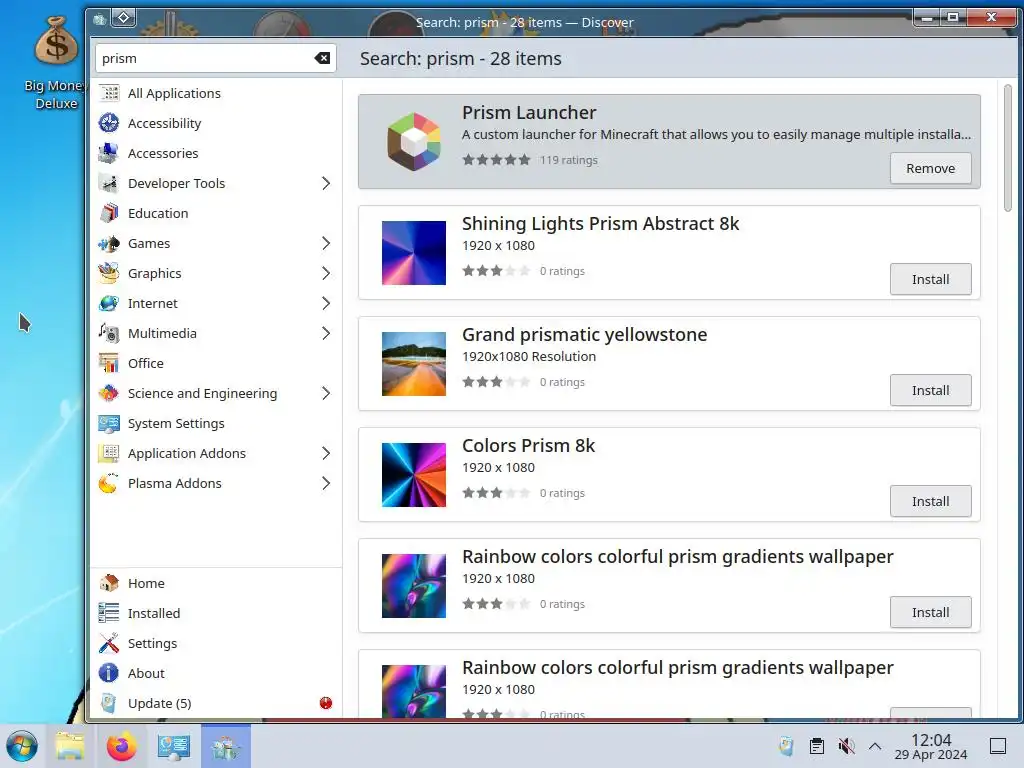Click the Accessories category icon
1024x768 pixels.
[x=109, y=153]
